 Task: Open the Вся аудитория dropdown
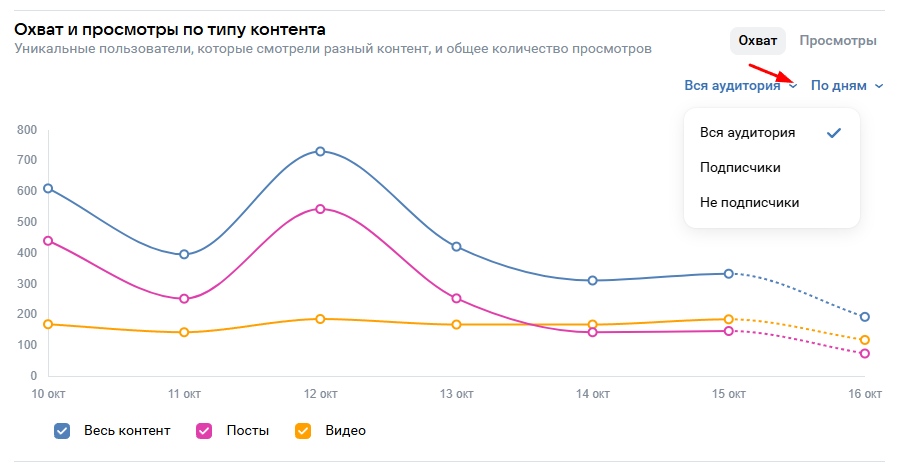pos(740,86)
